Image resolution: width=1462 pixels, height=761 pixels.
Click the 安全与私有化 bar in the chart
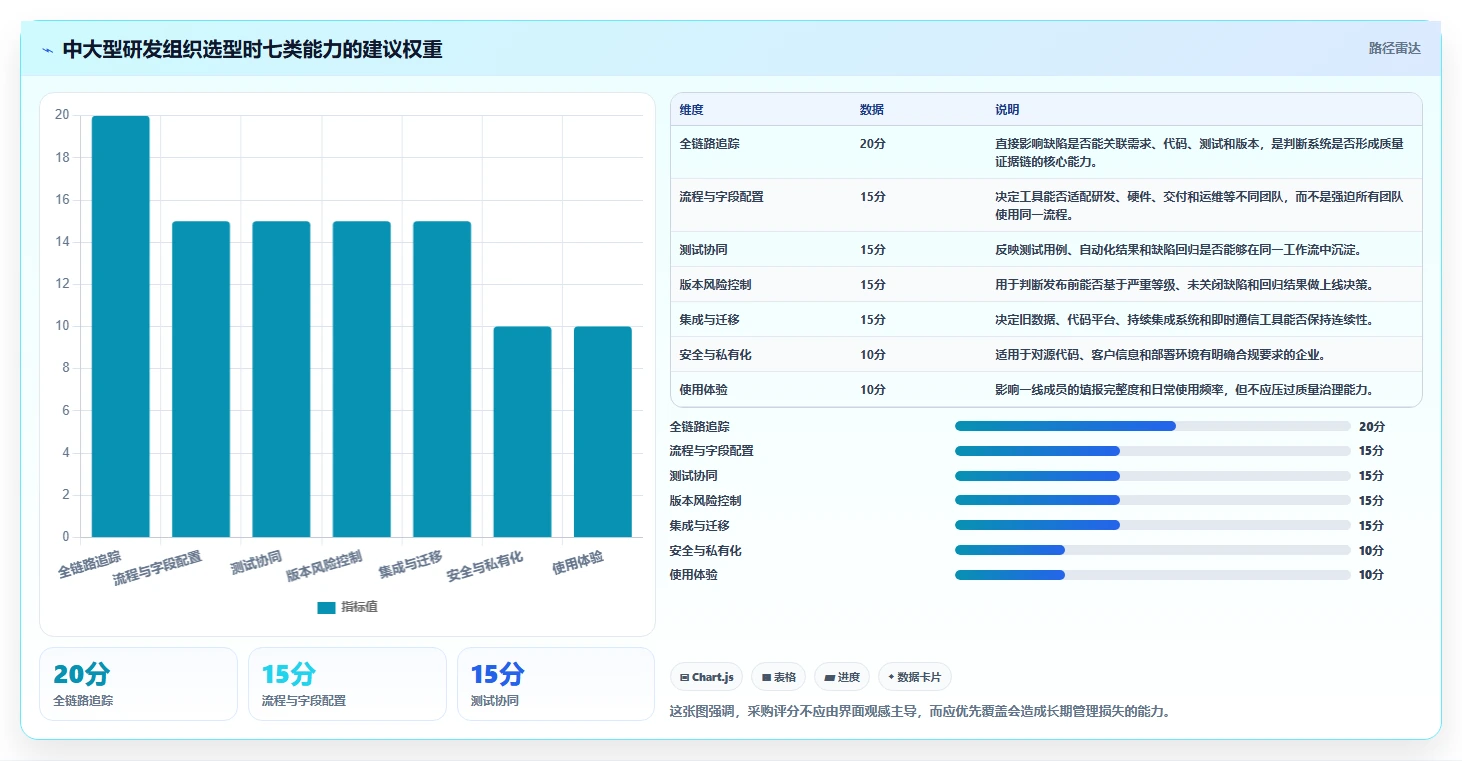[522, 432]
